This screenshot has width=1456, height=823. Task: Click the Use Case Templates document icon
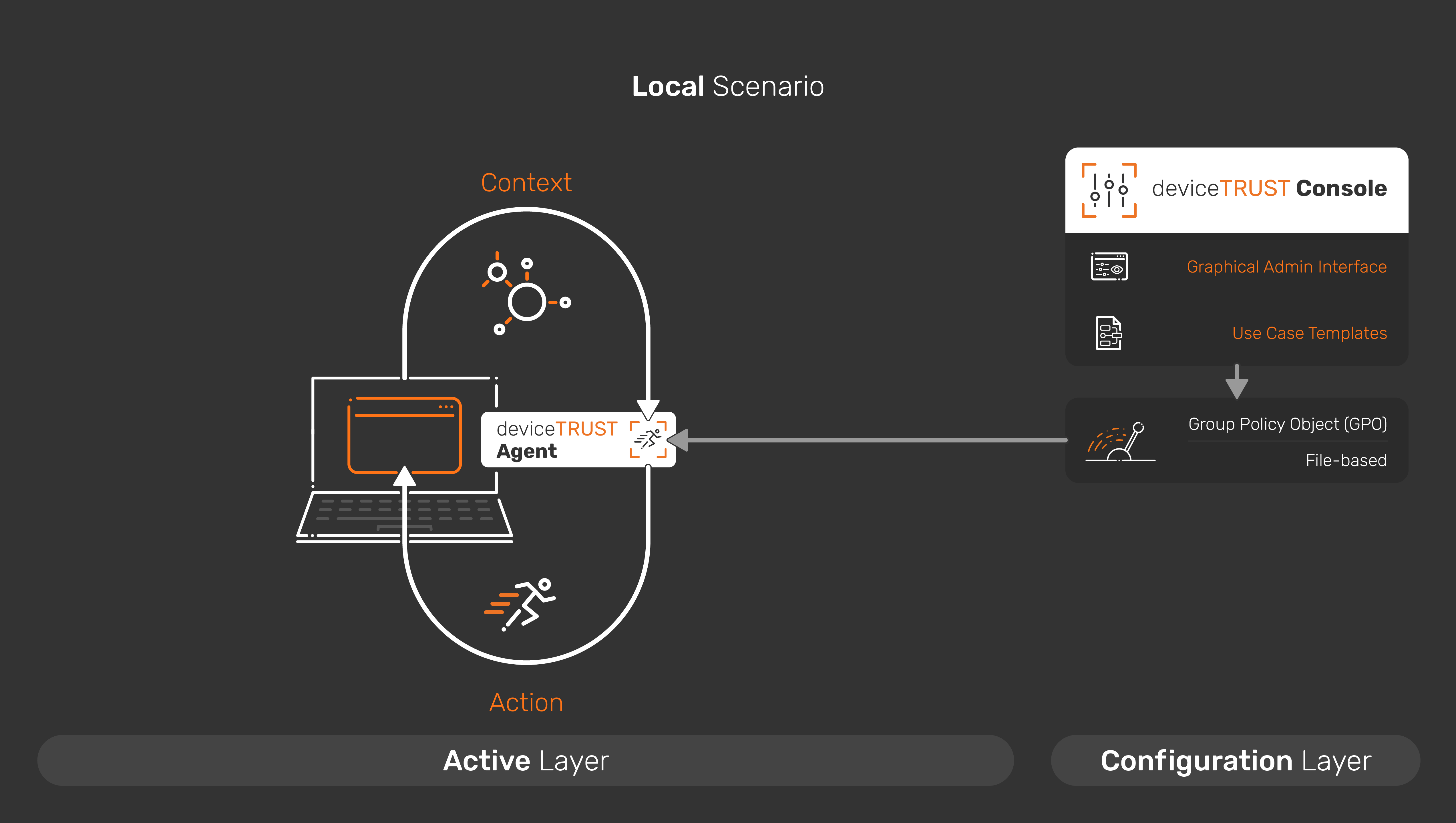coord(1109,333)
